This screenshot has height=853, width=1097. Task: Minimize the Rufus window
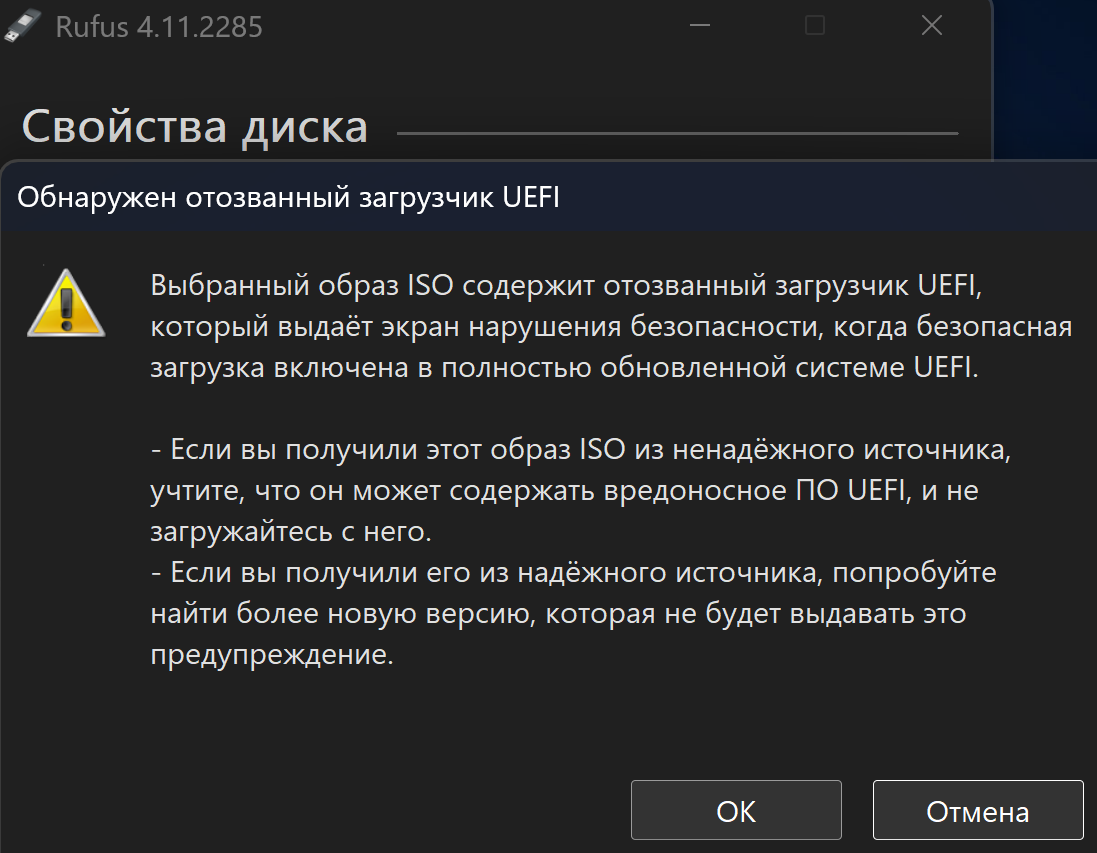(x=699, y=26)
